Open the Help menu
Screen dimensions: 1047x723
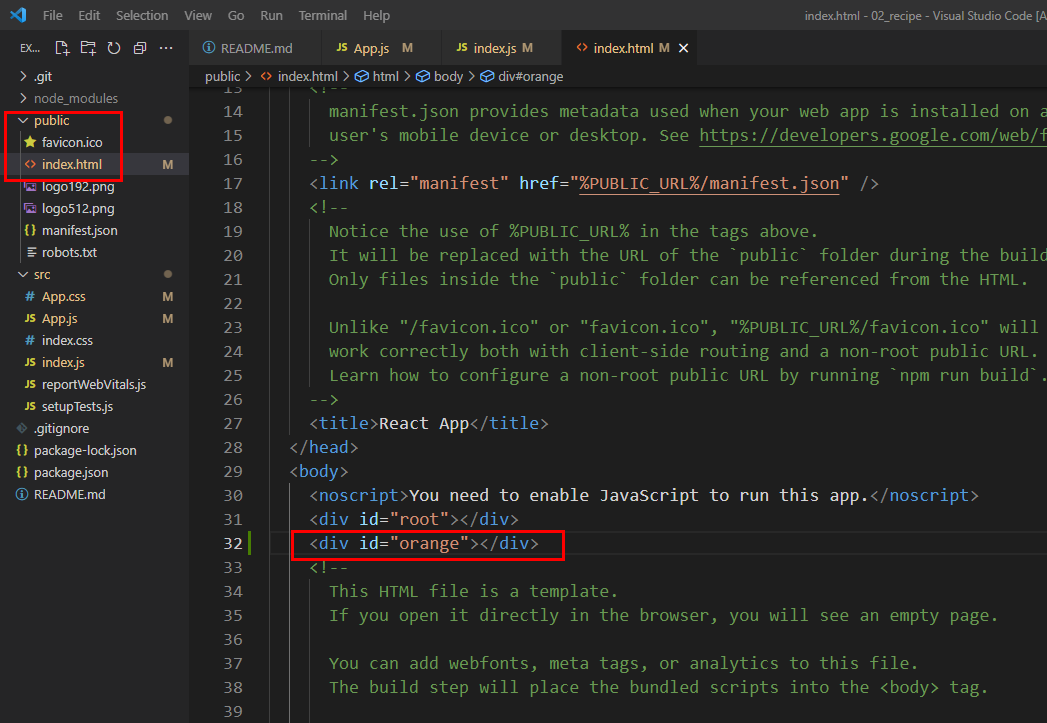(x=376, y=15)
